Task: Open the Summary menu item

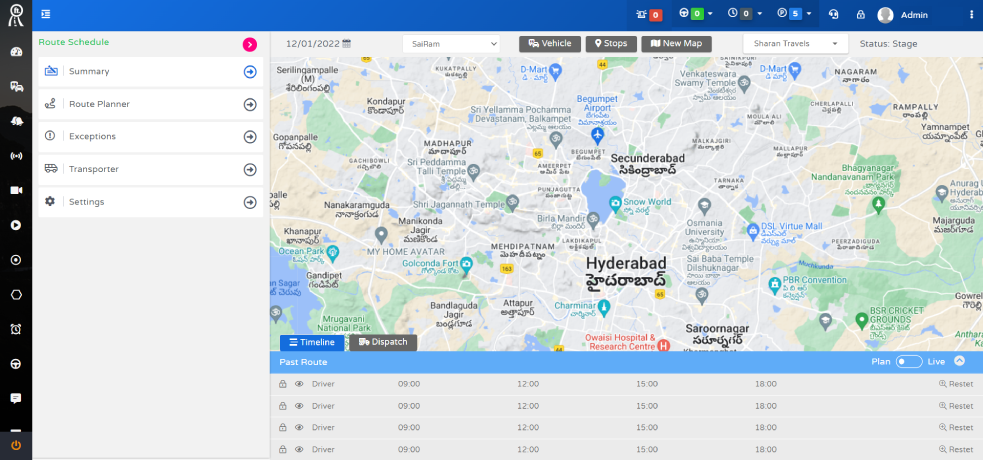Action: pyautogui.click(x=150, y=72)
